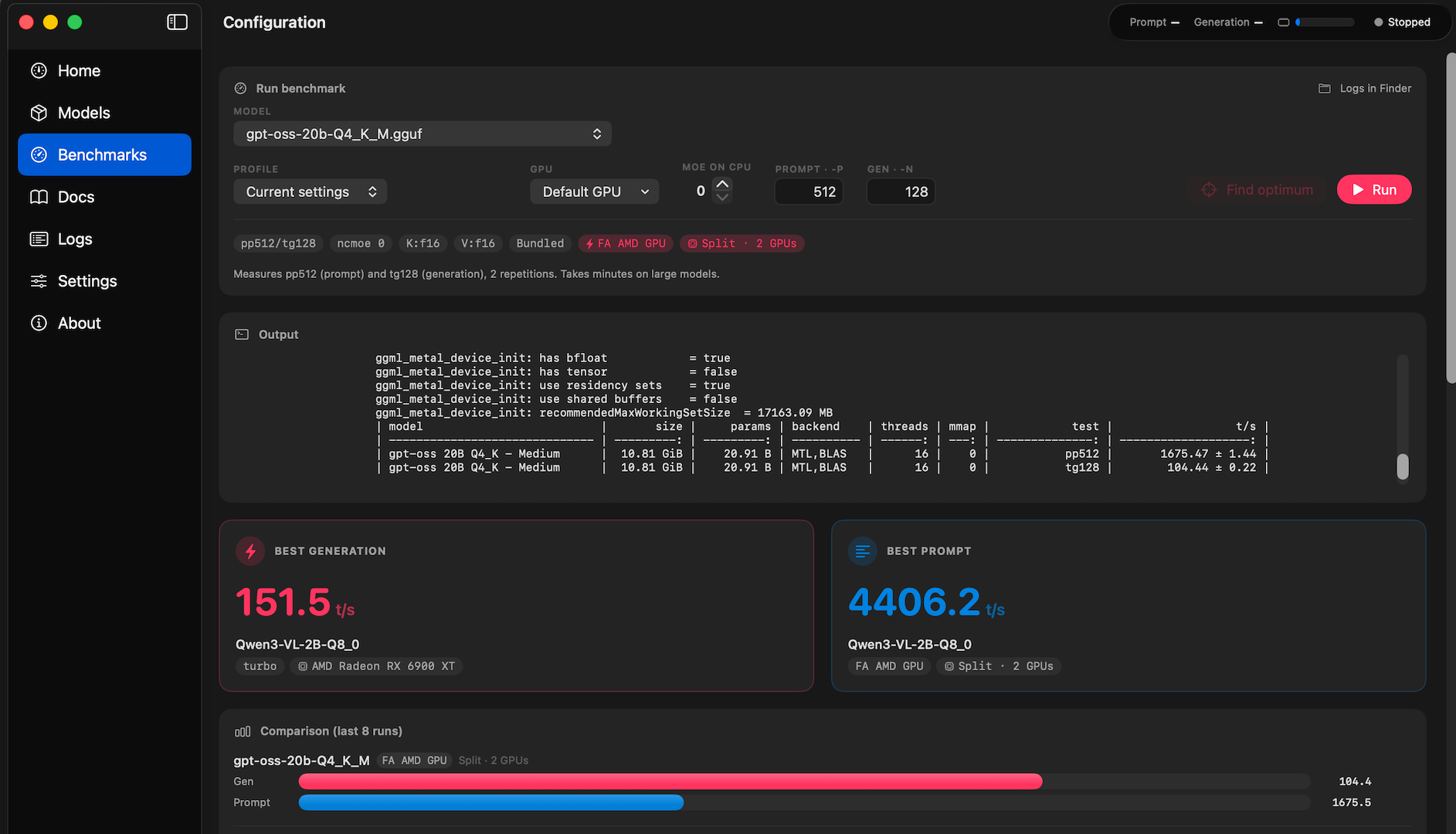Open the Default GPU dropdown
Image resolution: width=1456 pixels, height=834 pixels.
tap(595, 192)
